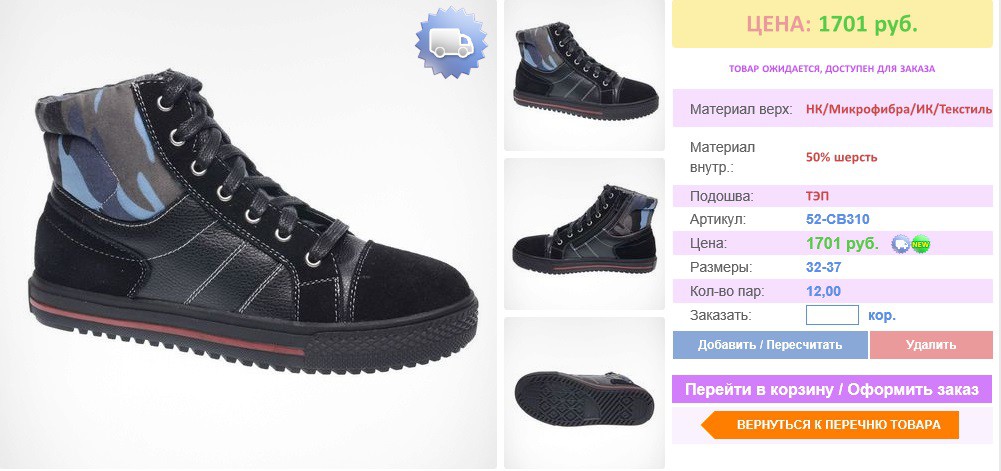Click the 50% шерсть lining value
Viewport: 1001px width, 471px height.
point(841,157)
